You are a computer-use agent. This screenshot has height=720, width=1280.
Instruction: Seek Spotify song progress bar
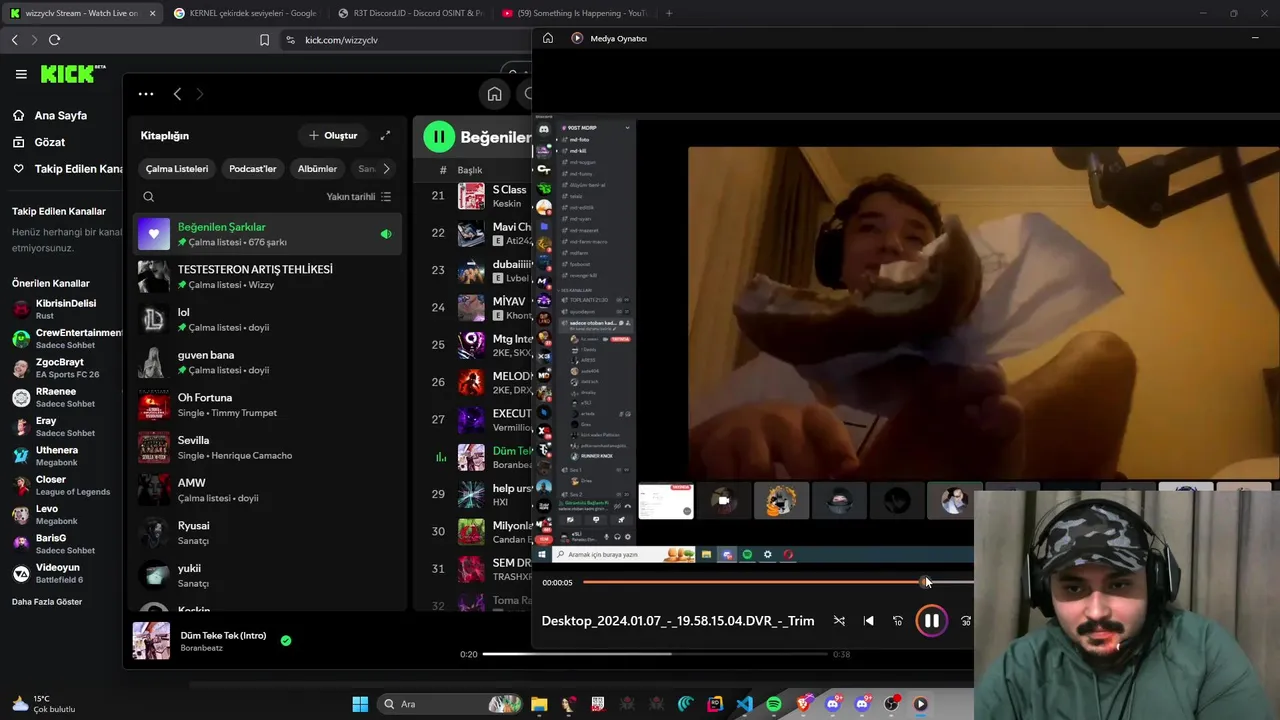pos(655,654)
